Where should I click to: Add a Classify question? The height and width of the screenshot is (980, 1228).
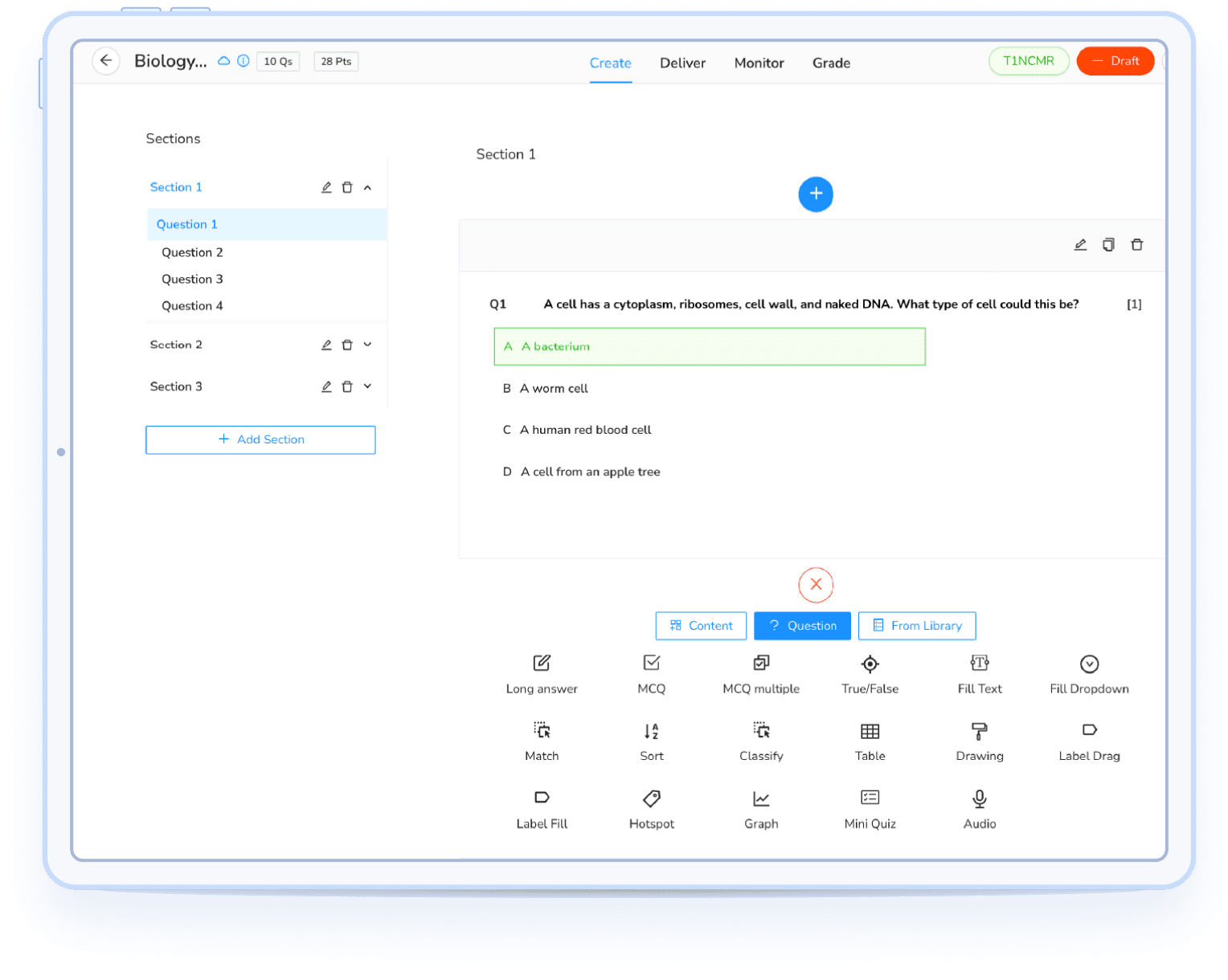tap(761, 742)
